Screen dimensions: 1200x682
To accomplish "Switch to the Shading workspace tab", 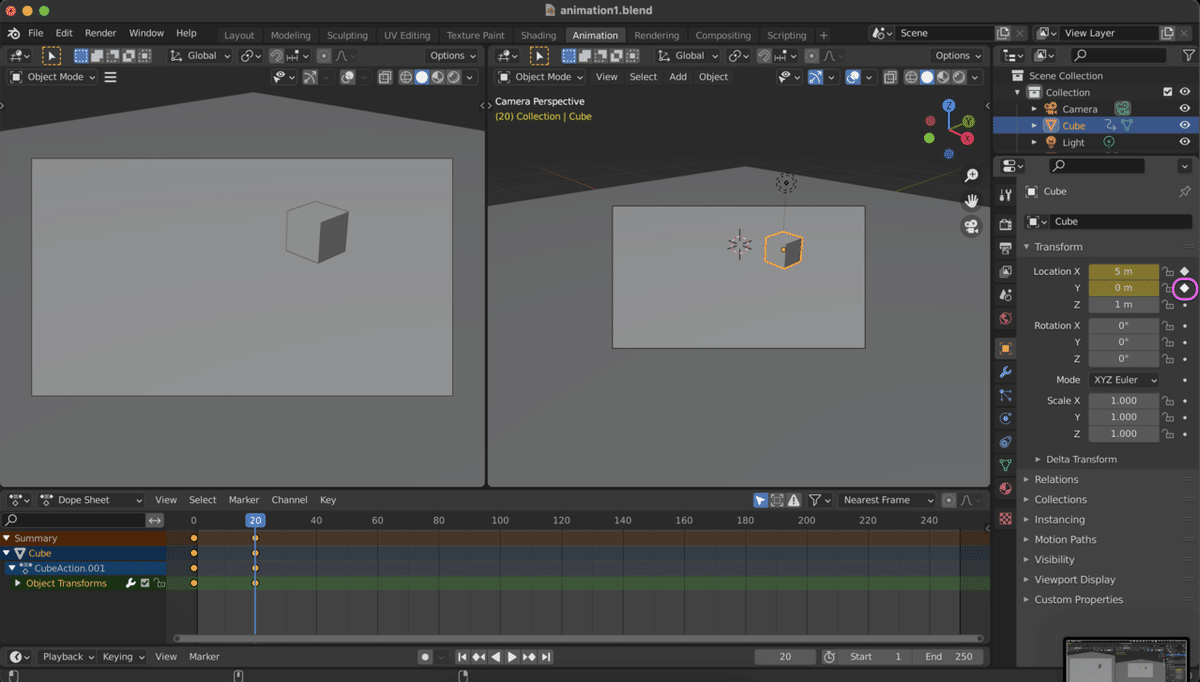I will pyautogui.click(x=538, y=35).
